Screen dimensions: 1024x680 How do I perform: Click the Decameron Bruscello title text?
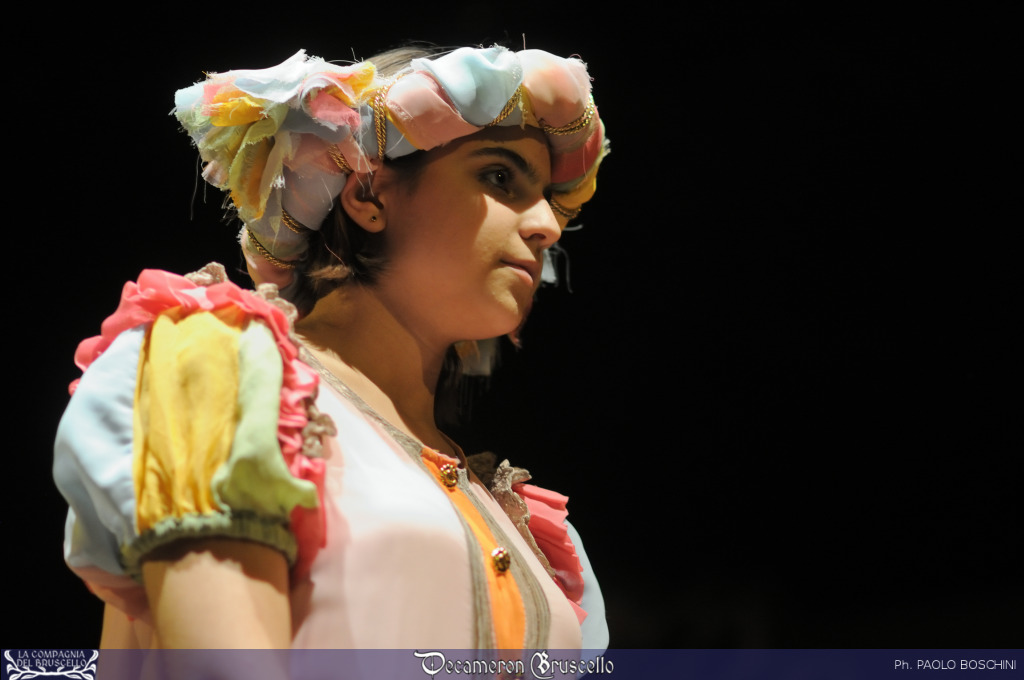pyautogui.click(x=514, y=665)
